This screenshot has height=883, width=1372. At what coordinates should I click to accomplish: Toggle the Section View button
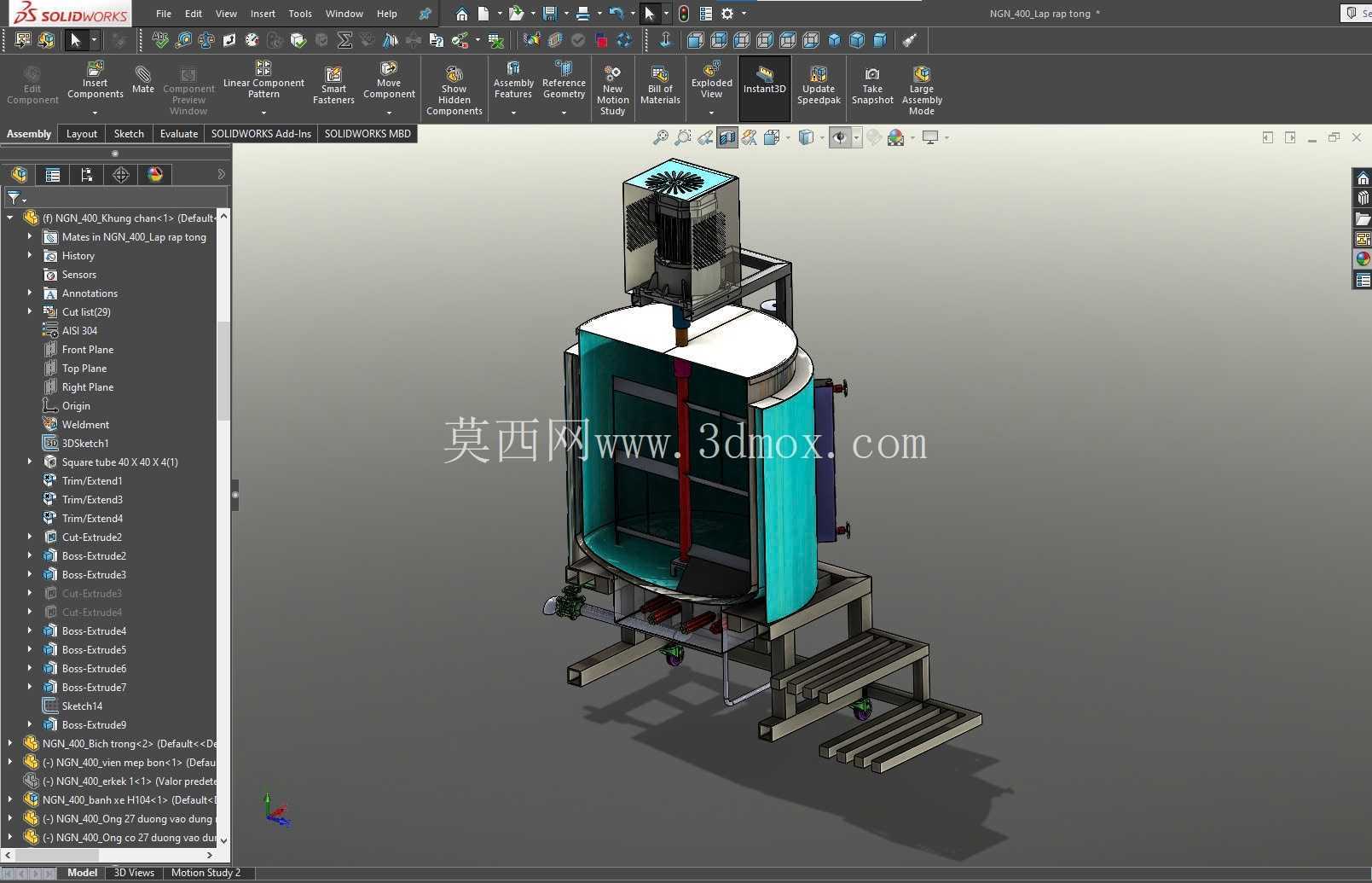(727, 137)
